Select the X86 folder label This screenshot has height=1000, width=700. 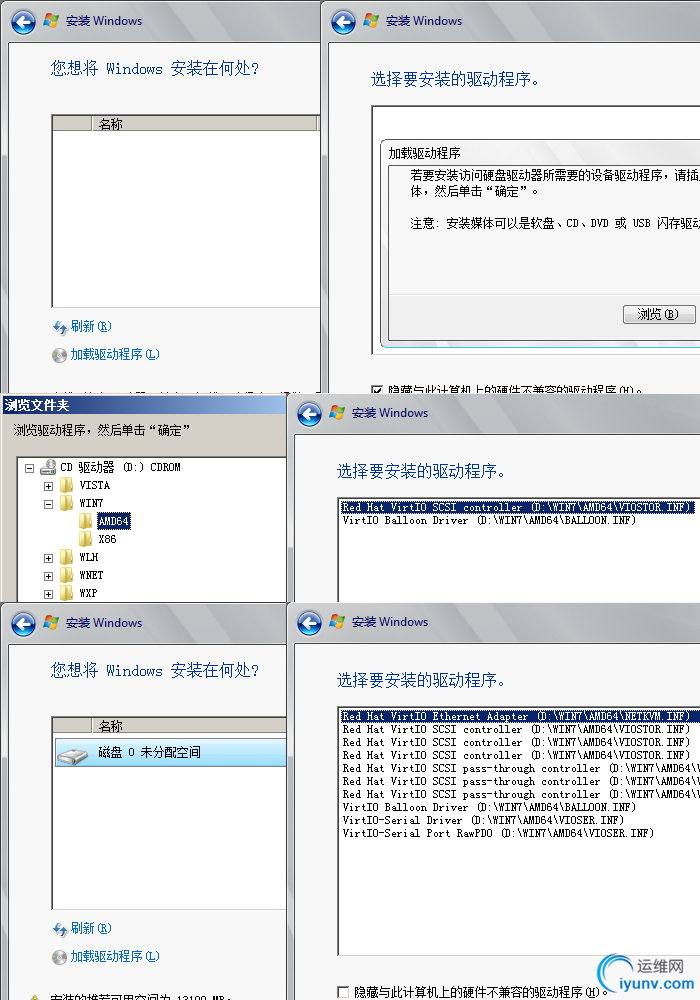[x=107, y=539]
